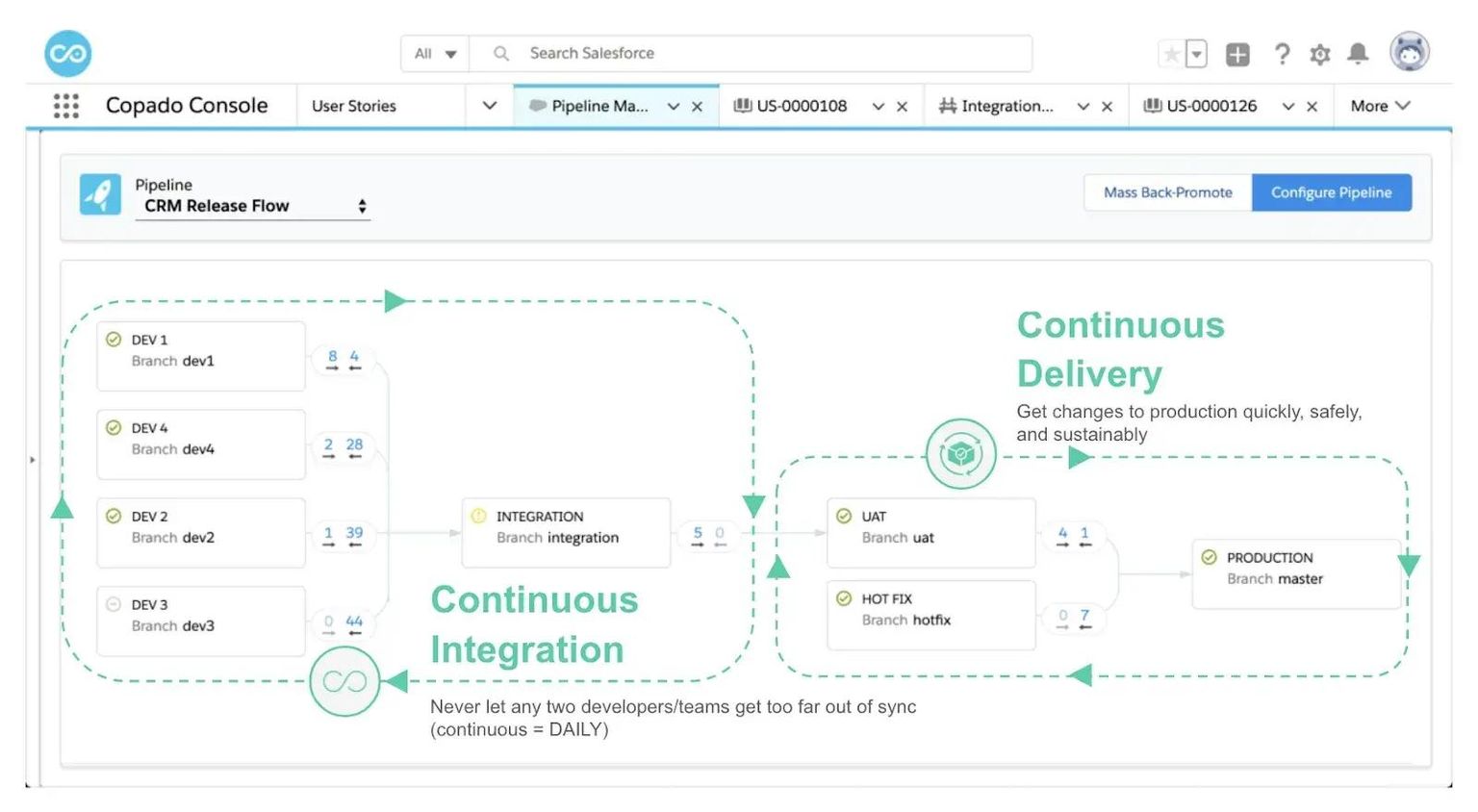The height and width of the screenshot is (812, 1478).
Task: Click UAT status check icon
Action: pyautogui.click(x=844, y=516)
